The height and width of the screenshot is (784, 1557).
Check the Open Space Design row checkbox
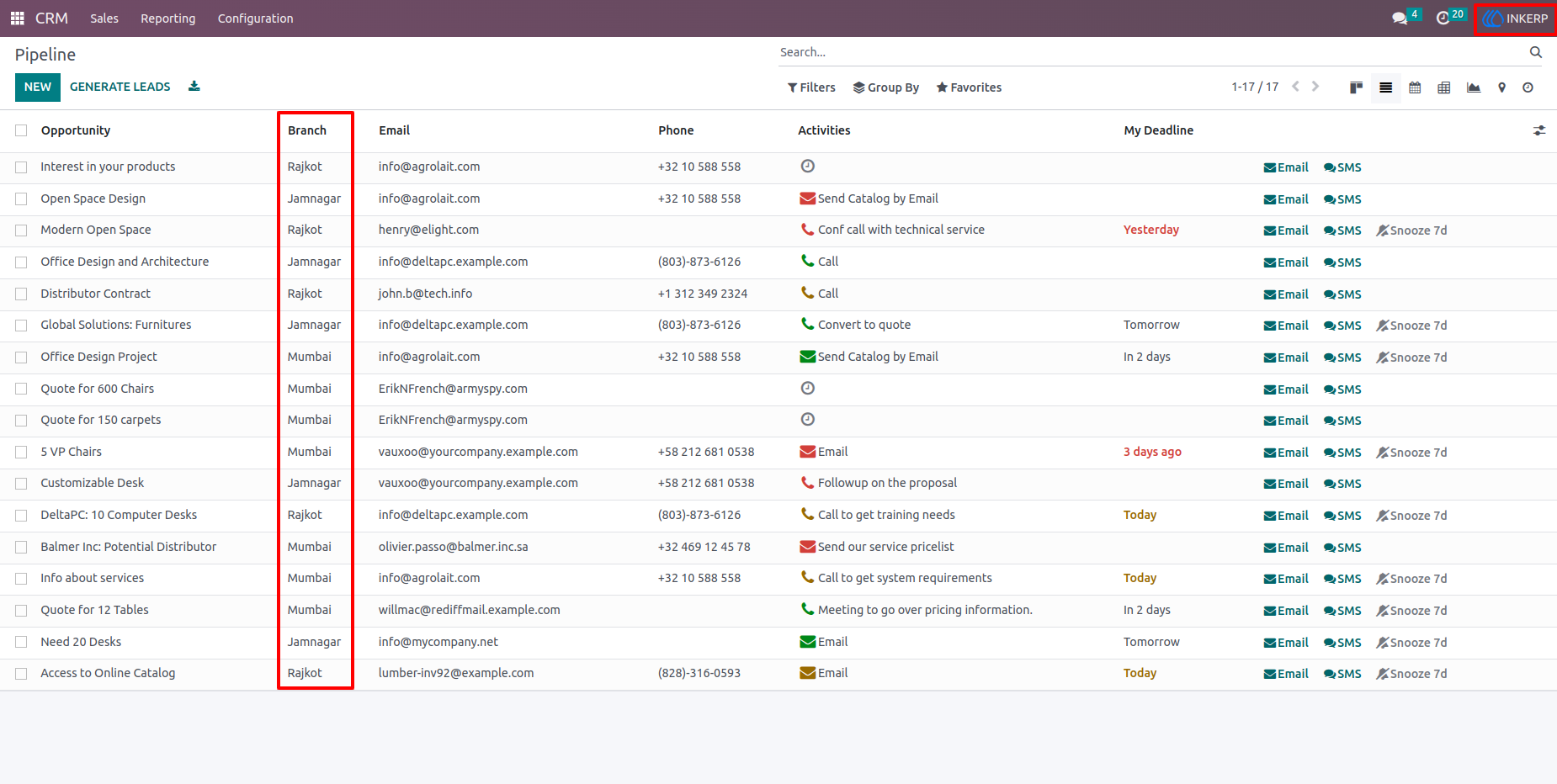click(x=21, y=199)
